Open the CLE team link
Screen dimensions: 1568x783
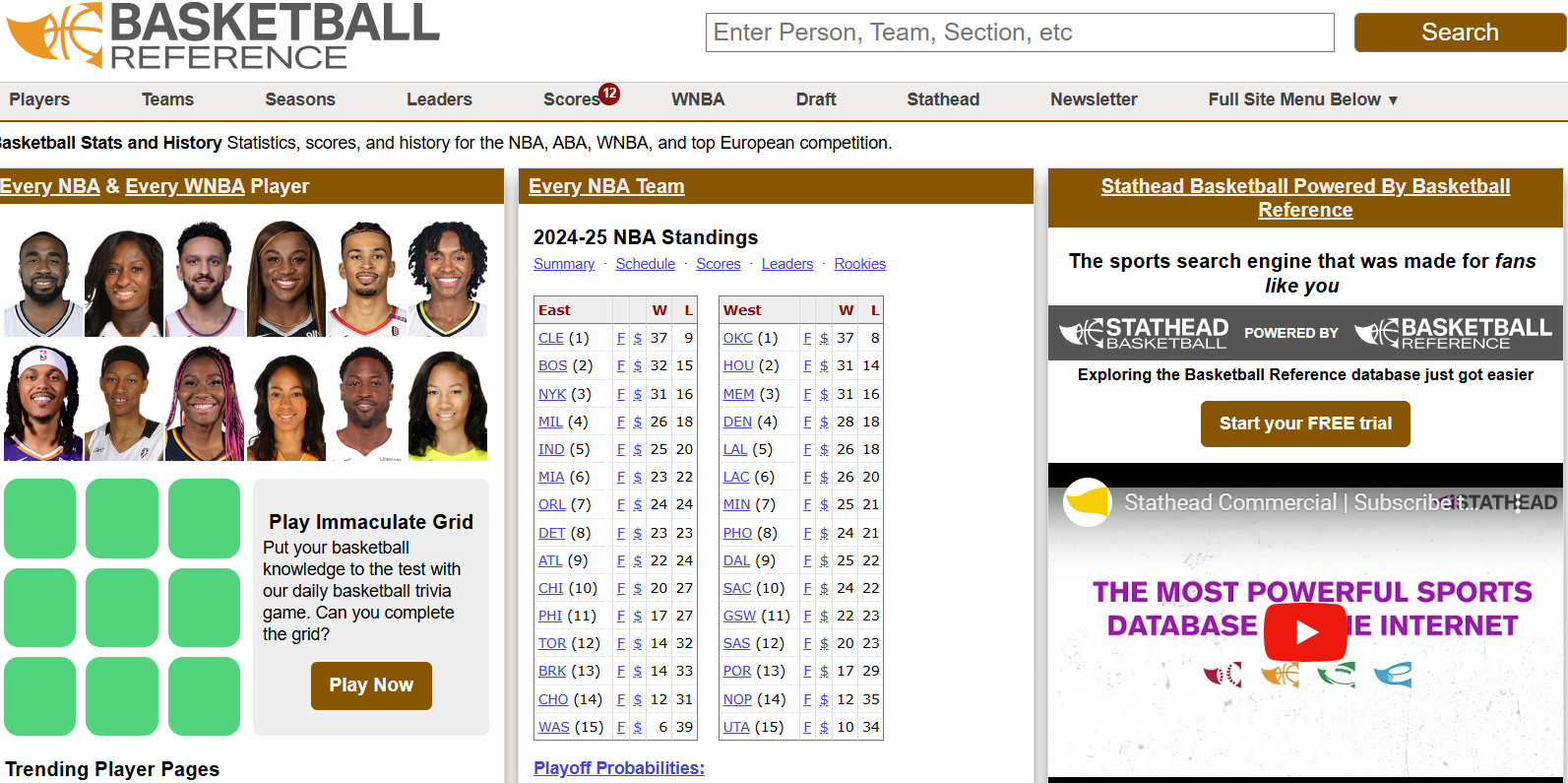point(551,338)
